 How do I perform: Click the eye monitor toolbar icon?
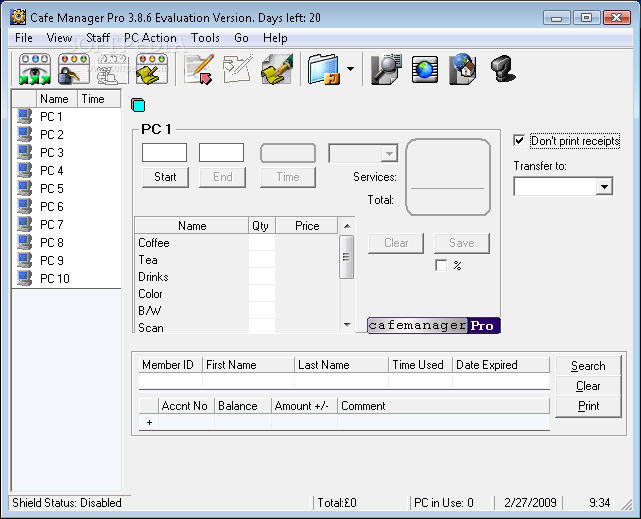[35, 69]
